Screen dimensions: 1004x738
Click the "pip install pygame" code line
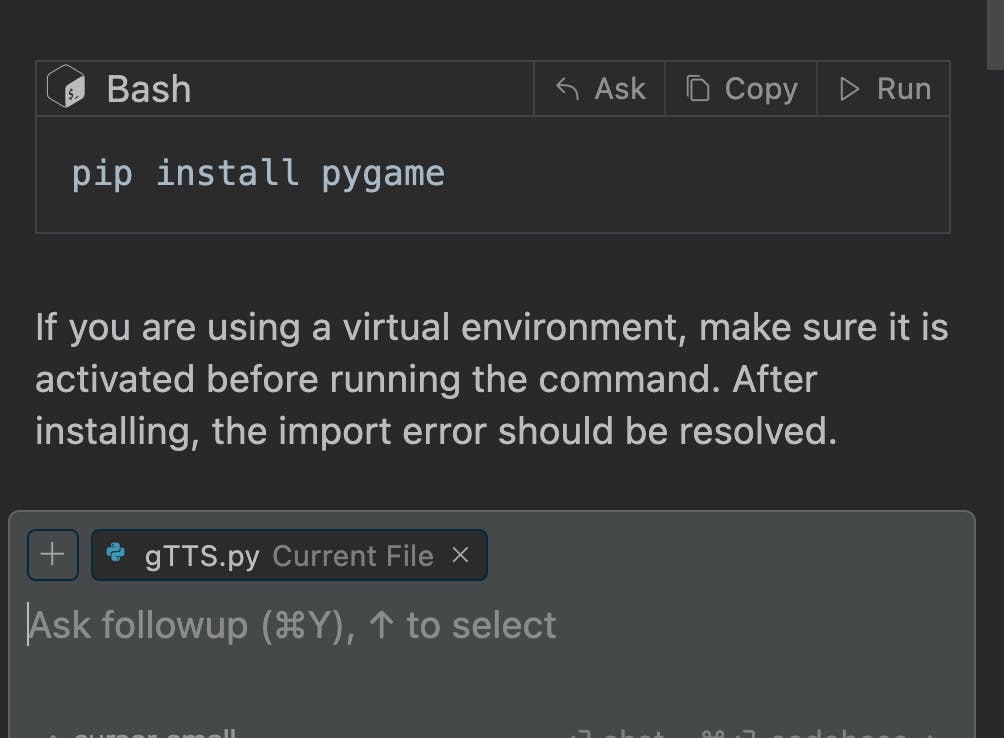coord(258,174)
